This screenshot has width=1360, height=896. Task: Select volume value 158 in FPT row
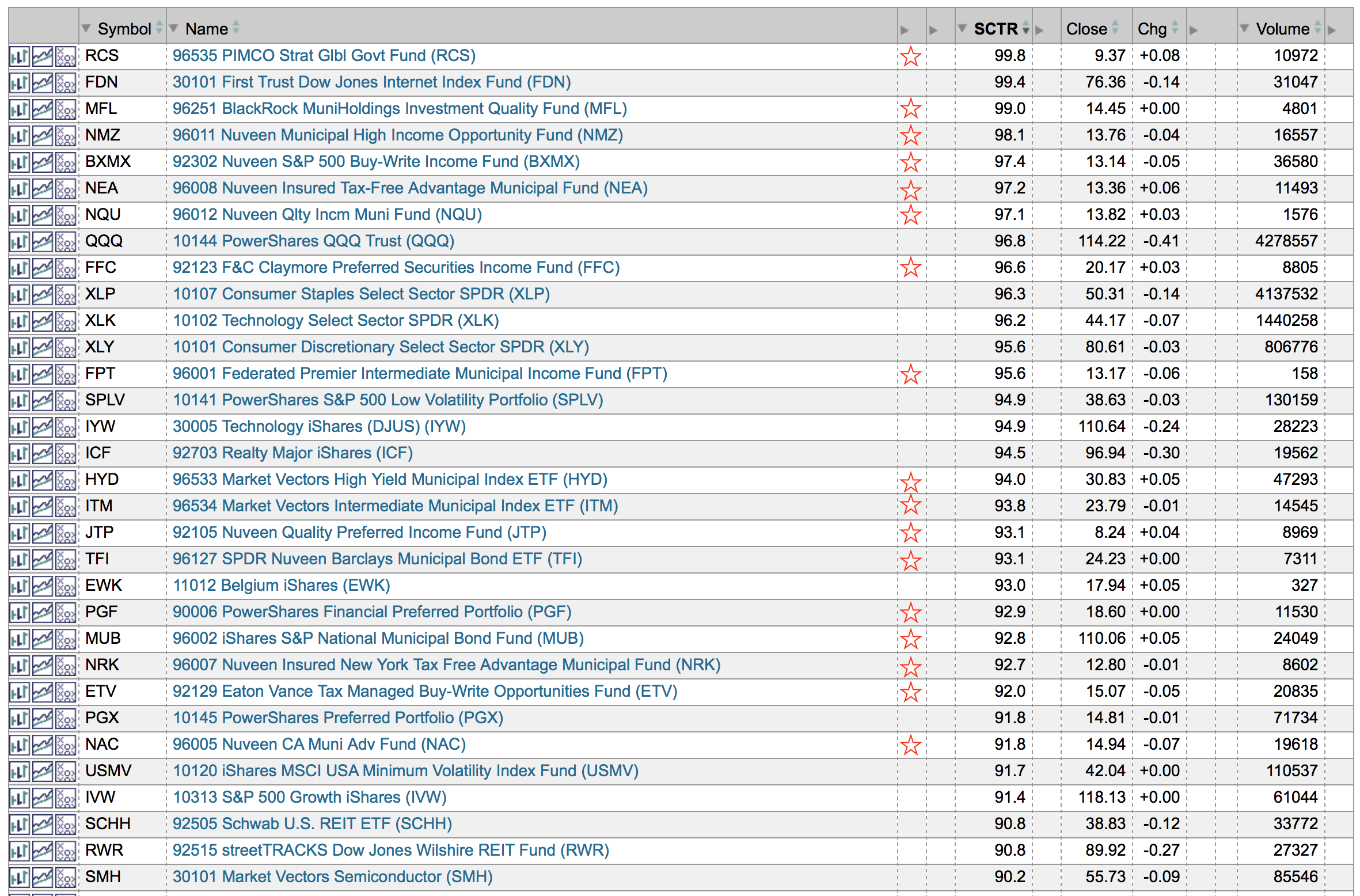click(1305, 374)
